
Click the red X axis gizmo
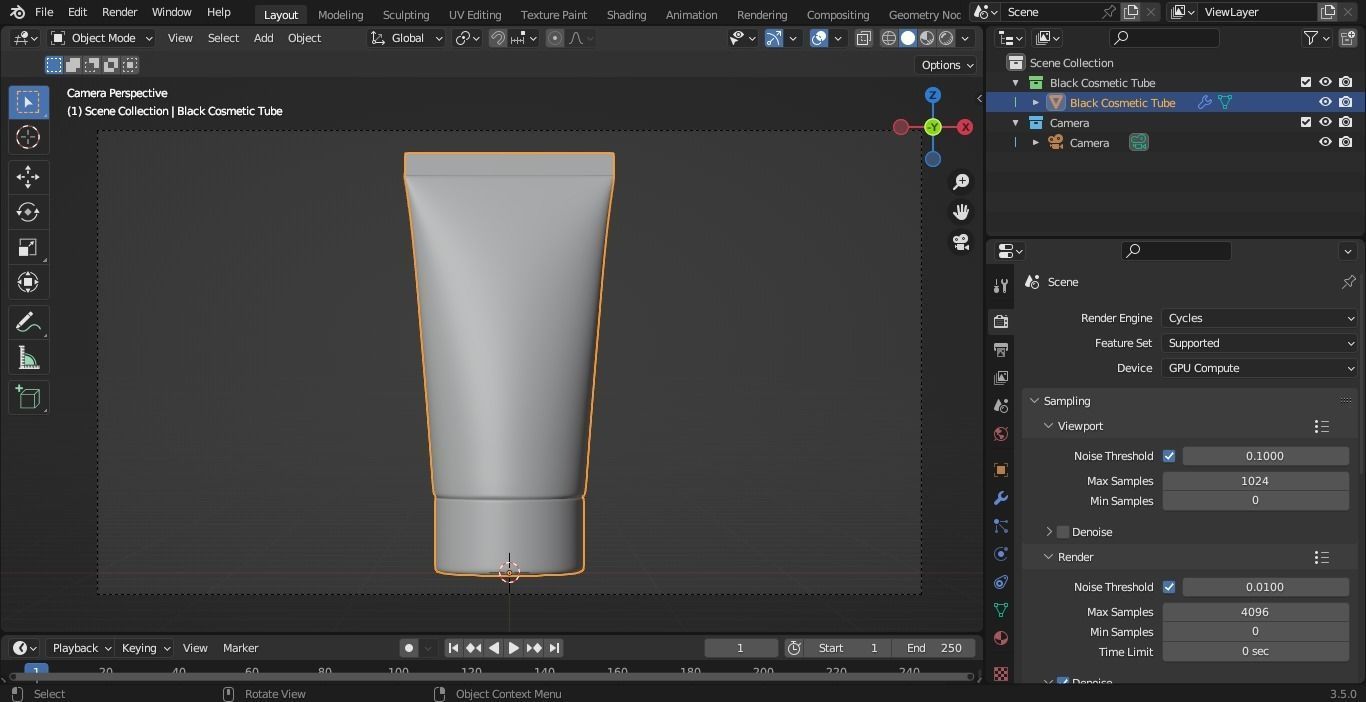(x=965, y=127)
